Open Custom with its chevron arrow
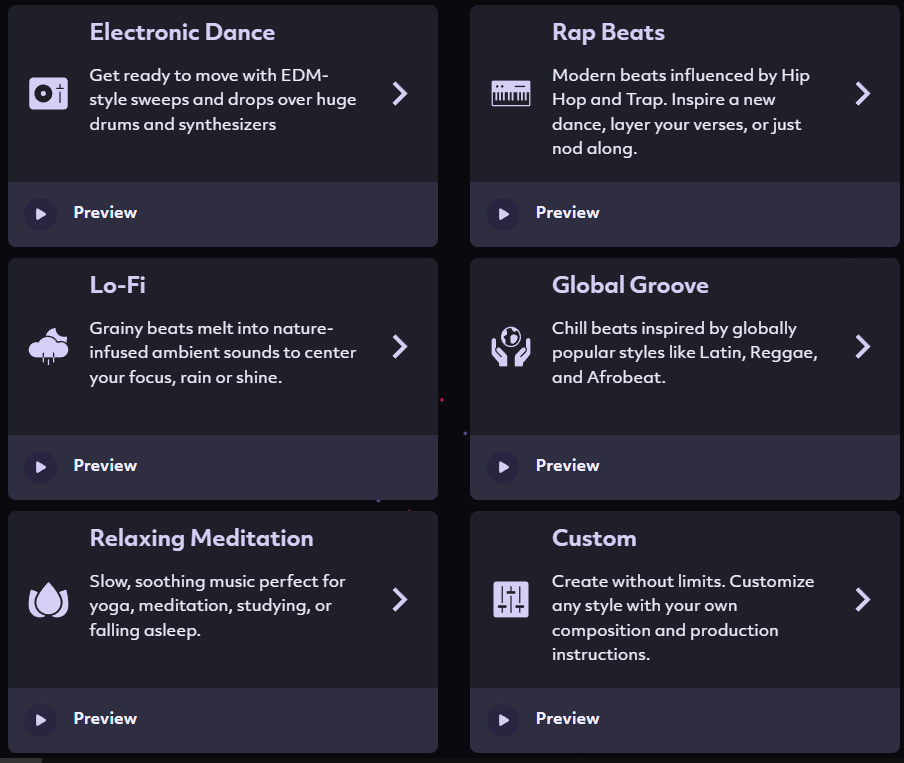This screenshot has height=763, width=904. click(x=862, y=599)
